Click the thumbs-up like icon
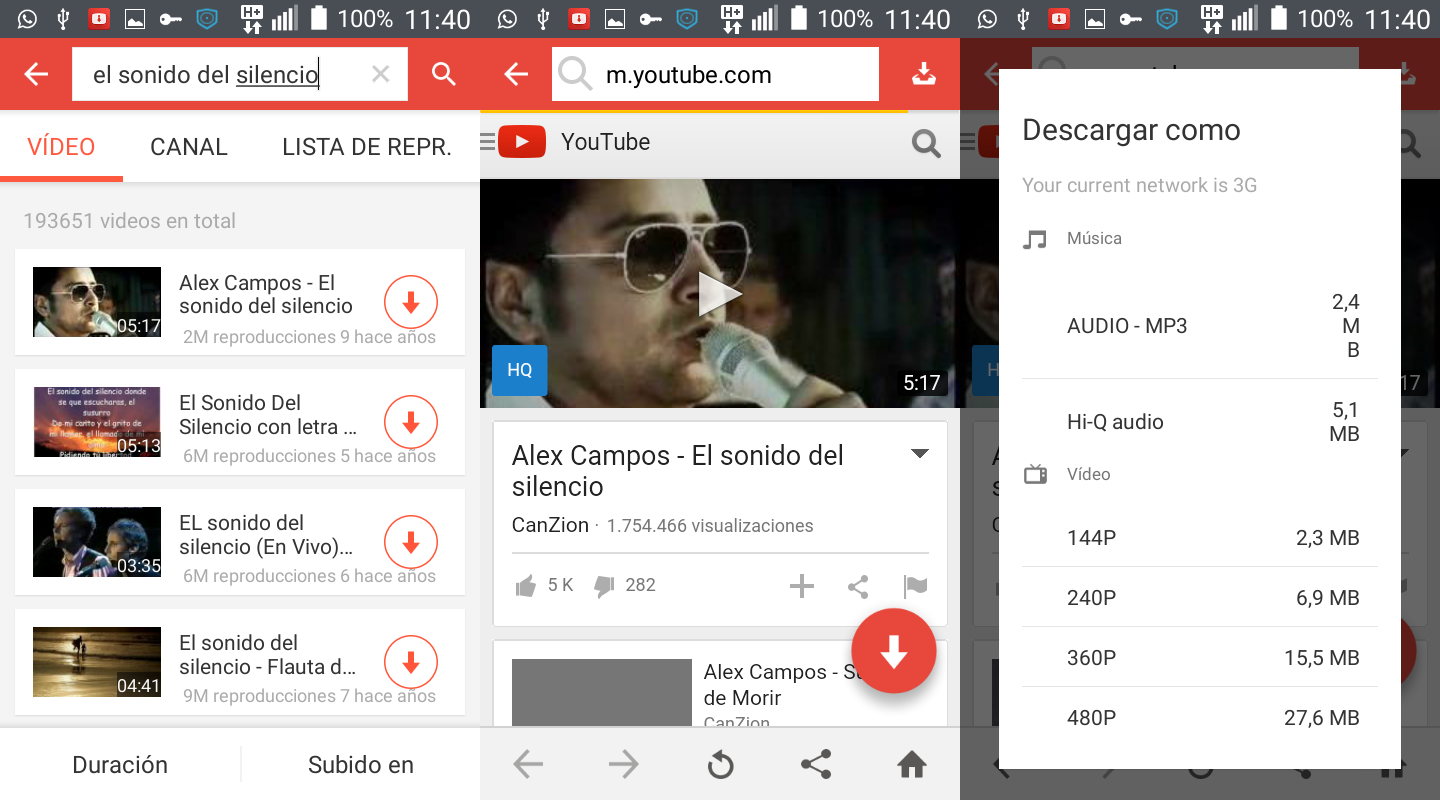Screen dimensions: 1440x800 pos(525,586)
